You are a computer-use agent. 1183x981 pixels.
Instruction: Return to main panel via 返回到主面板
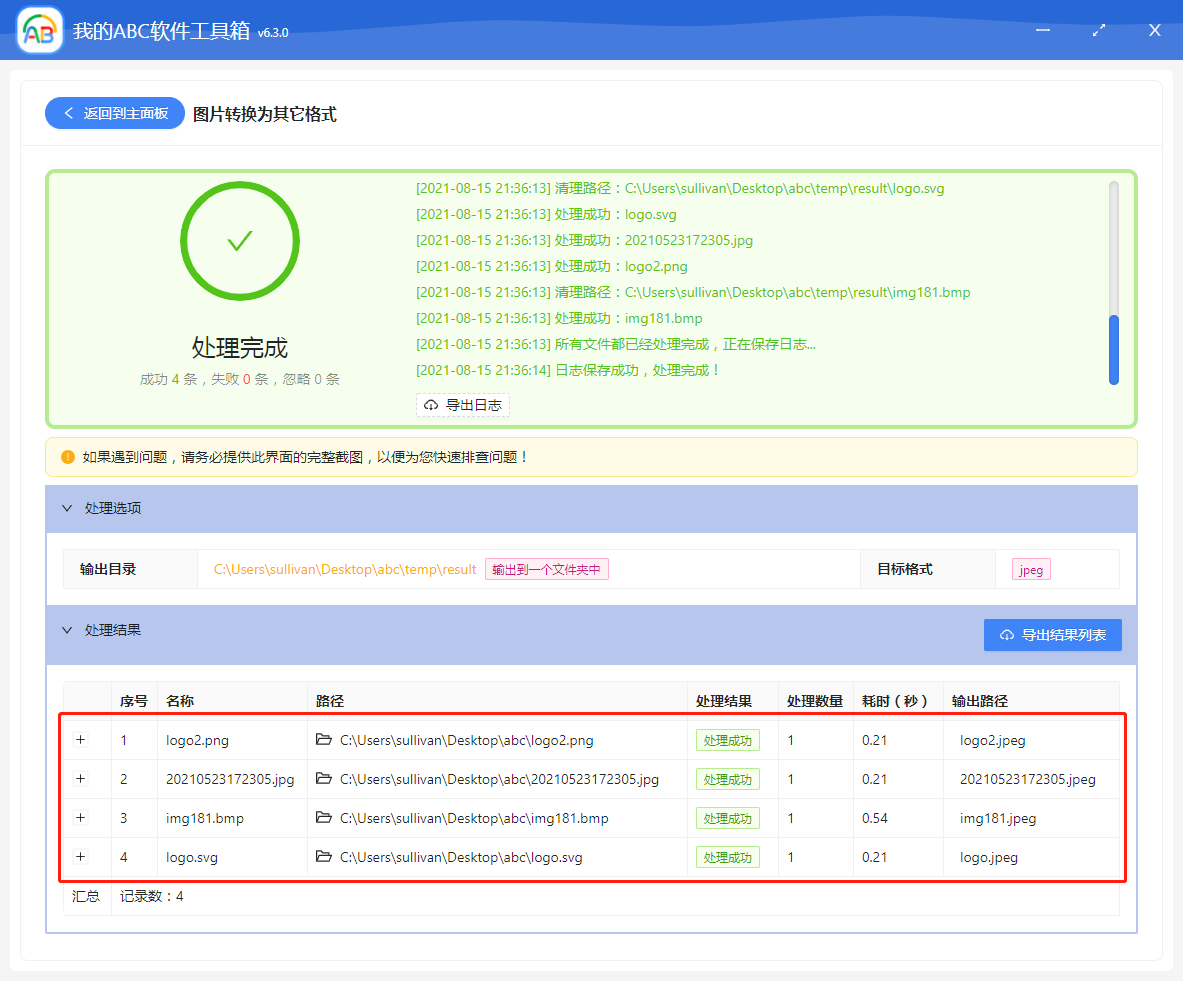coord(114,113)
